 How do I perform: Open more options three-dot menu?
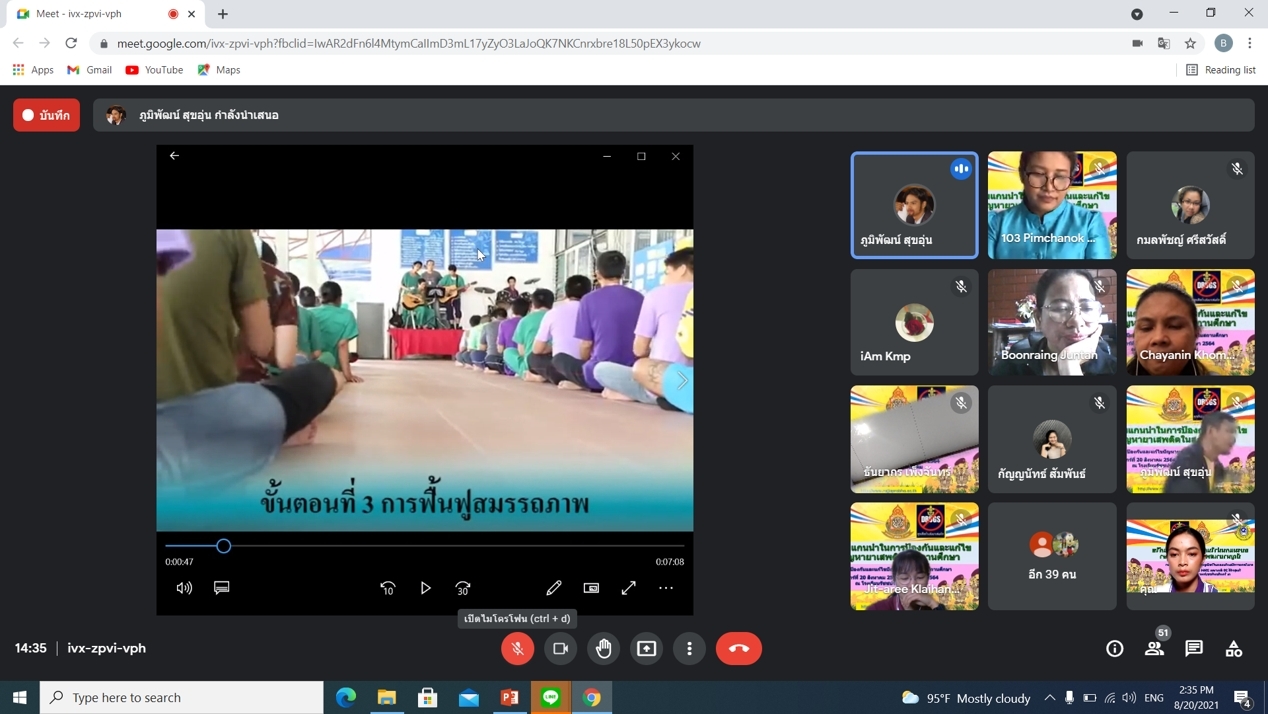point(690,648)
